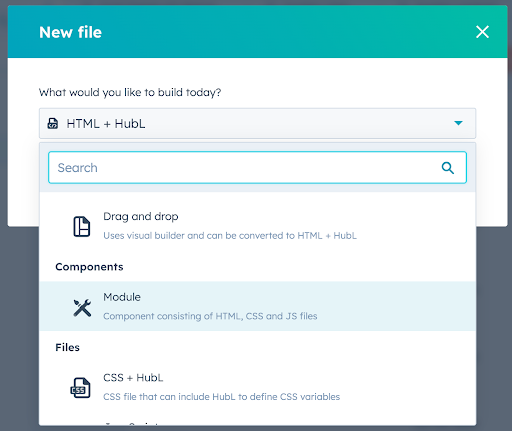The height and width of the screenshot is (431, 512).
Task: Click 'Component consisting of HTML, CSS and JS files' text
Action: (210, 316)
